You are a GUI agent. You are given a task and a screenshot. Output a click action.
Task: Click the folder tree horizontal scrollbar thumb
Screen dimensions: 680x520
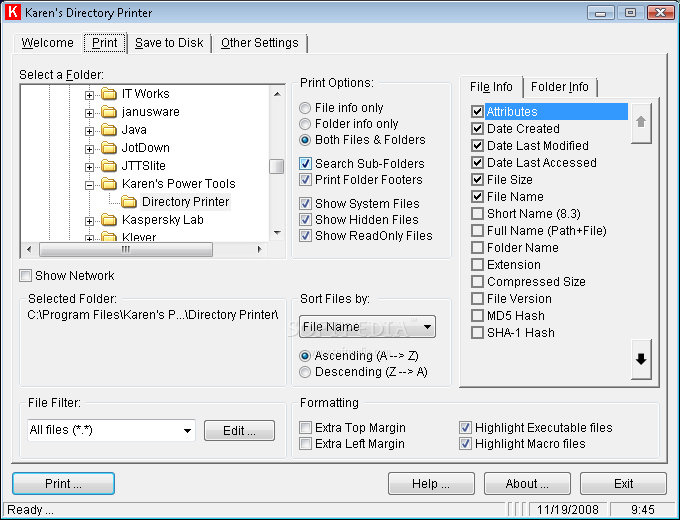point(126,249)
